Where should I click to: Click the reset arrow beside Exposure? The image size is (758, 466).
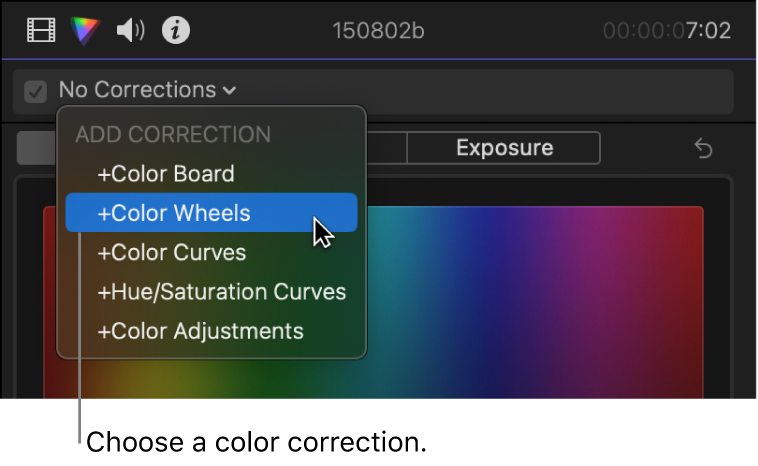[x=703, y=149]
